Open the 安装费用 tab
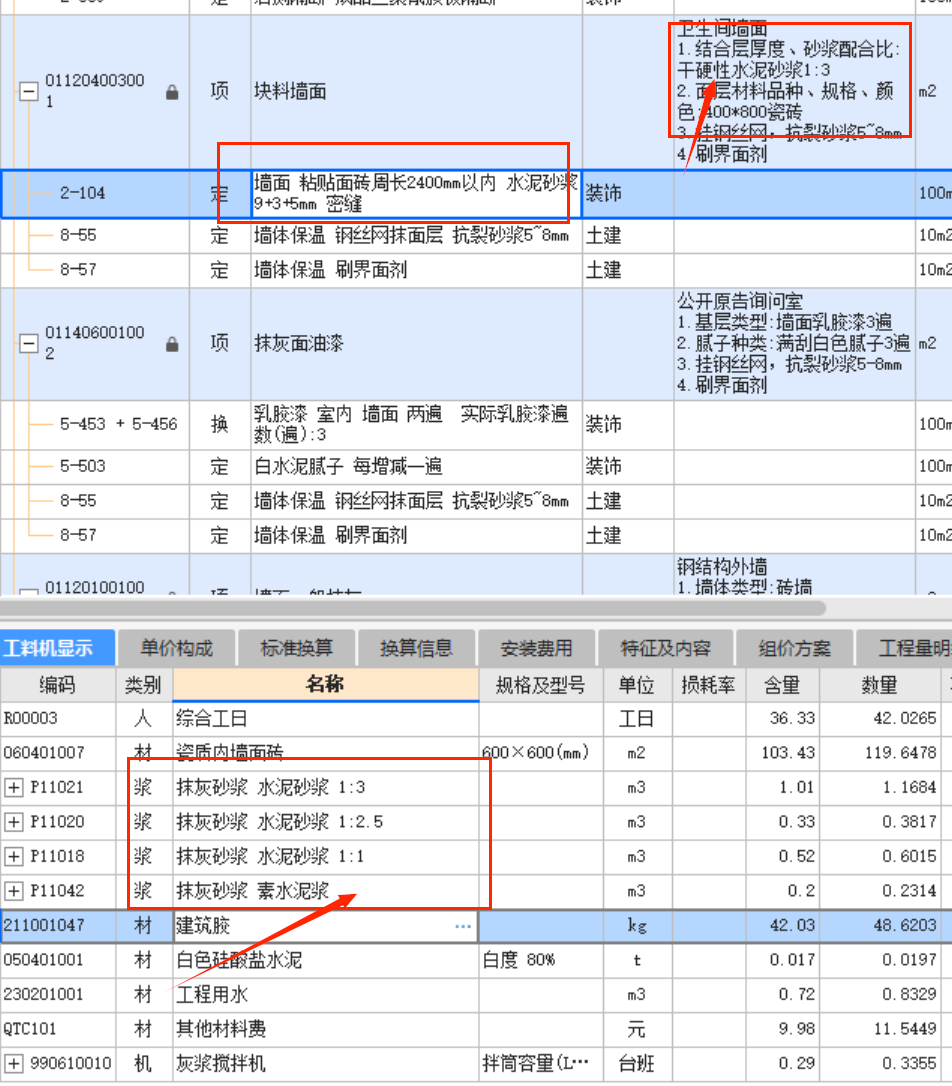 [x=536, y=648]
